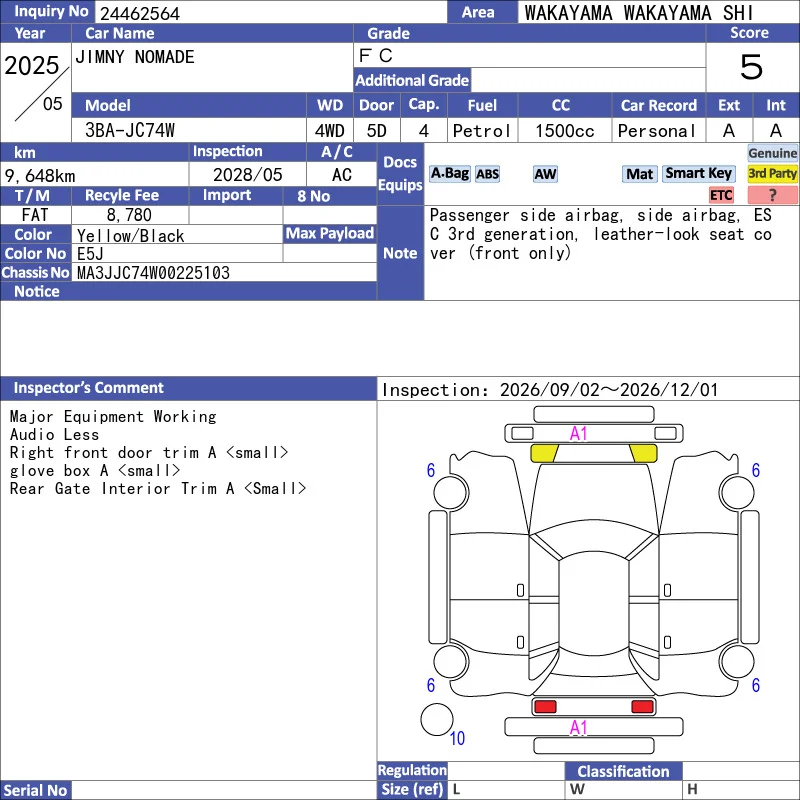The width and height of the screenshot is (800, 800).
Task: Click the yellow left headlight on diagram
Action: point(544,453)
